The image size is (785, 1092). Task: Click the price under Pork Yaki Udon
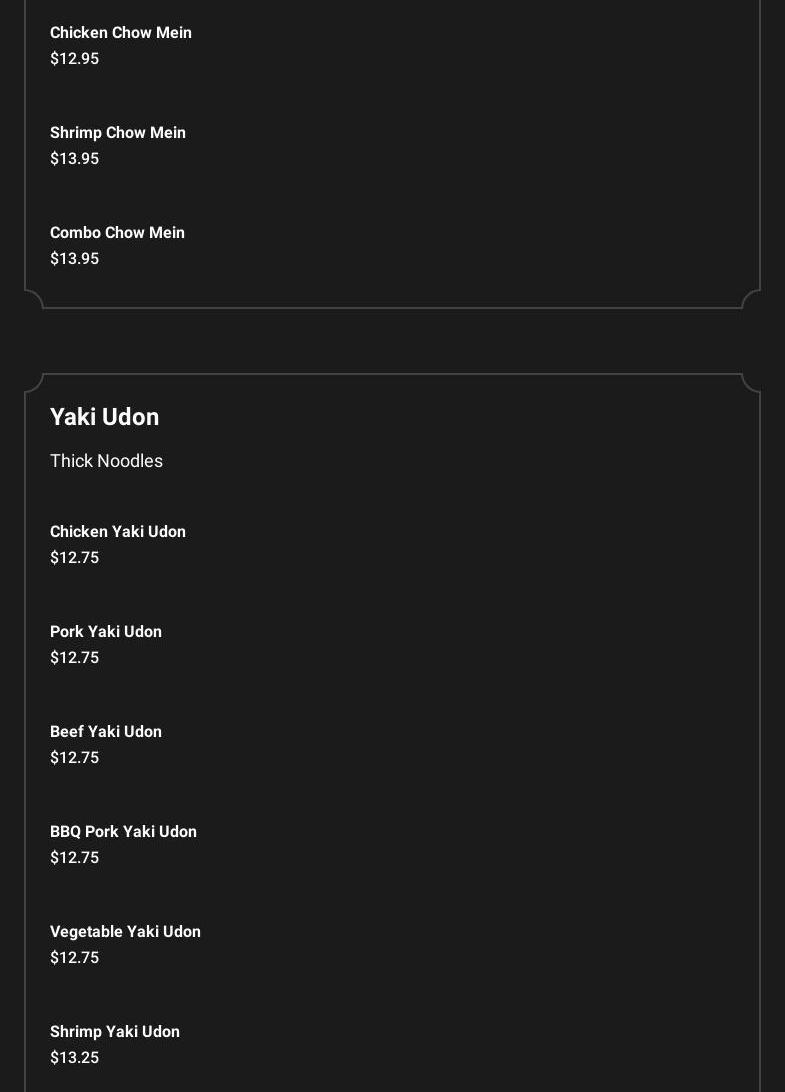[75, 658]
